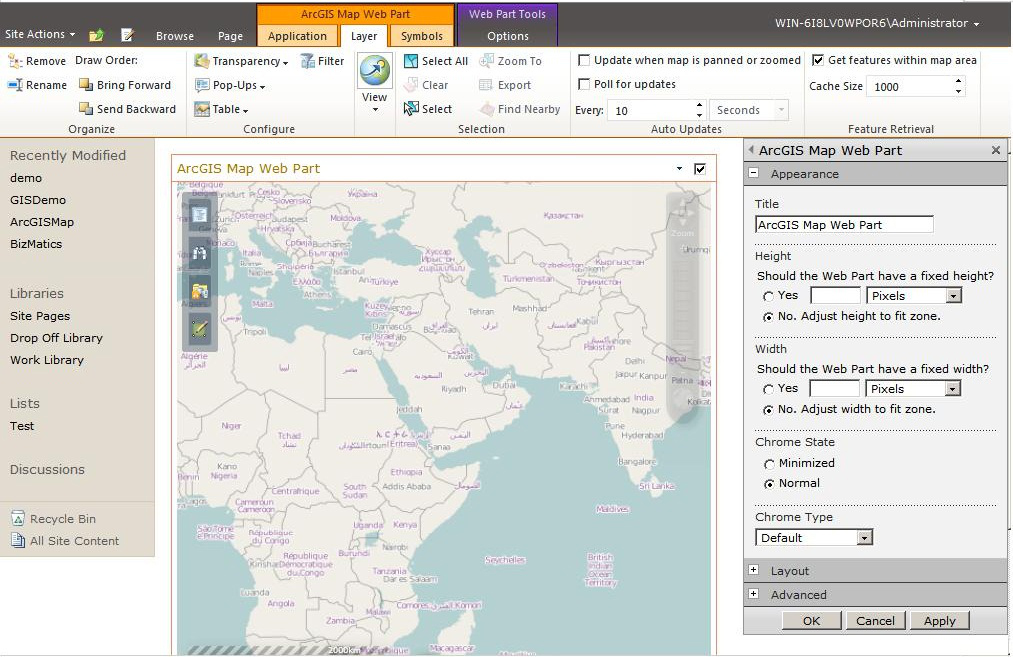The height and width of the screenshot is (657, 1013).
Task: Toggle the web part selection checkbox
Action: [700, 169]
